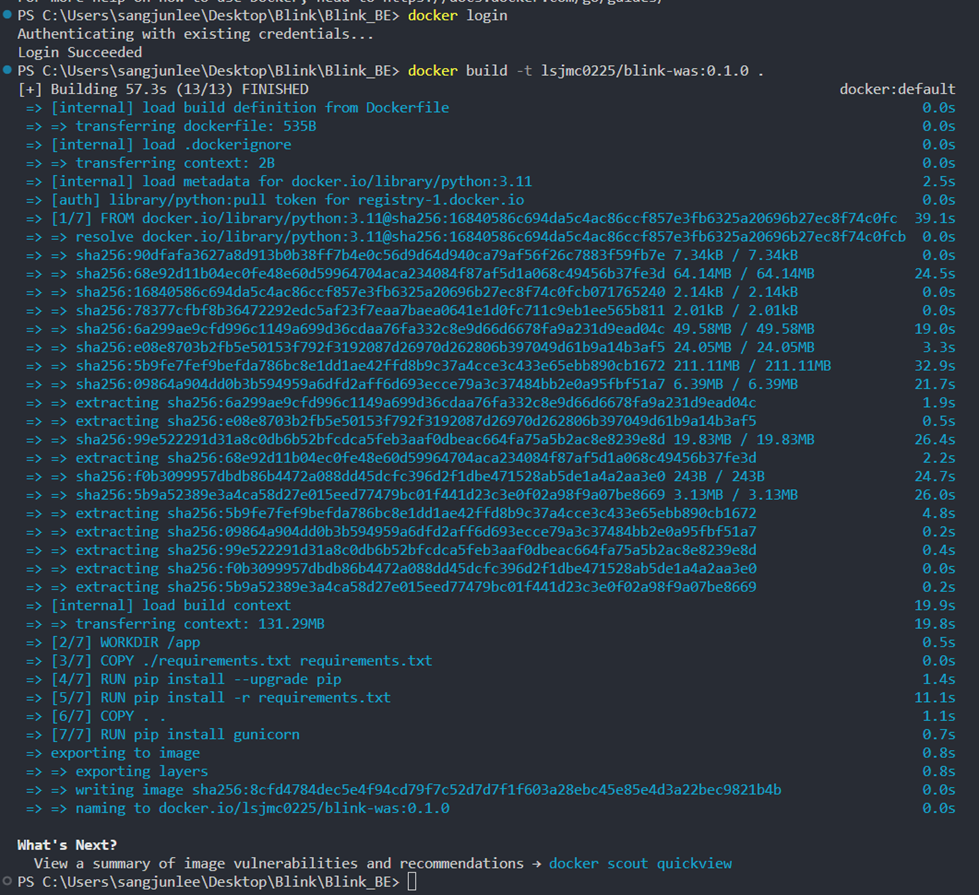
Task: Click the terminal cursor at the last prompt
Action: (x=411, y=881)
